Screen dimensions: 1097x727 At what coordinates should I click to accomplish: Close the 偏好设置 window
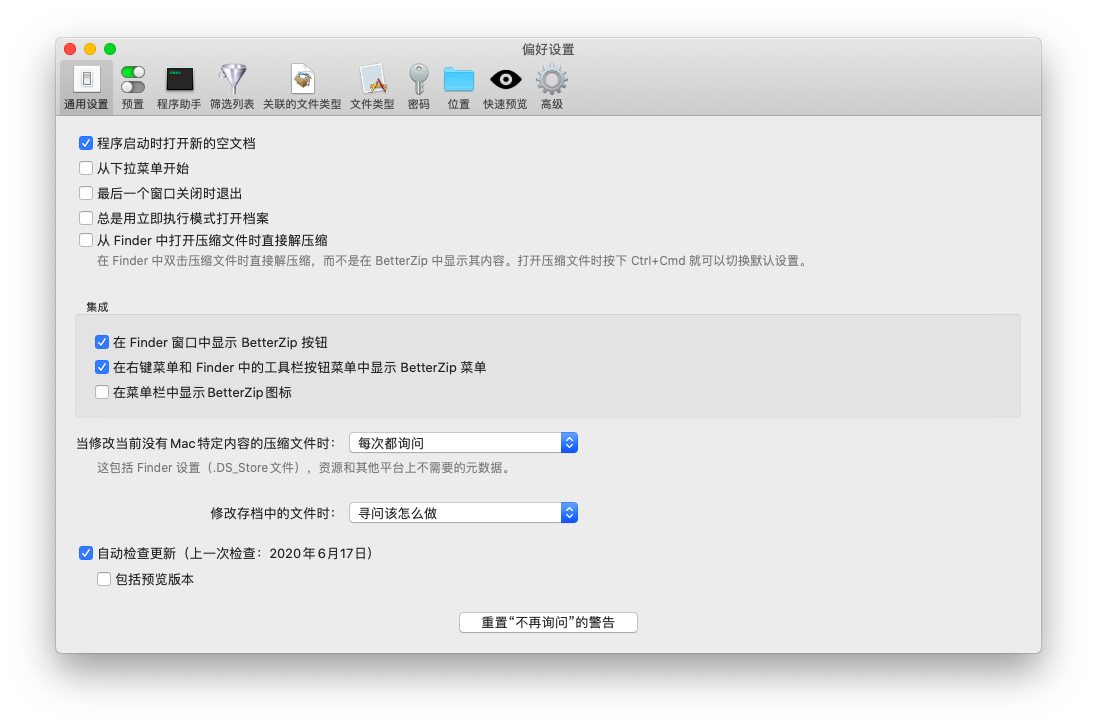click(70, 49)
